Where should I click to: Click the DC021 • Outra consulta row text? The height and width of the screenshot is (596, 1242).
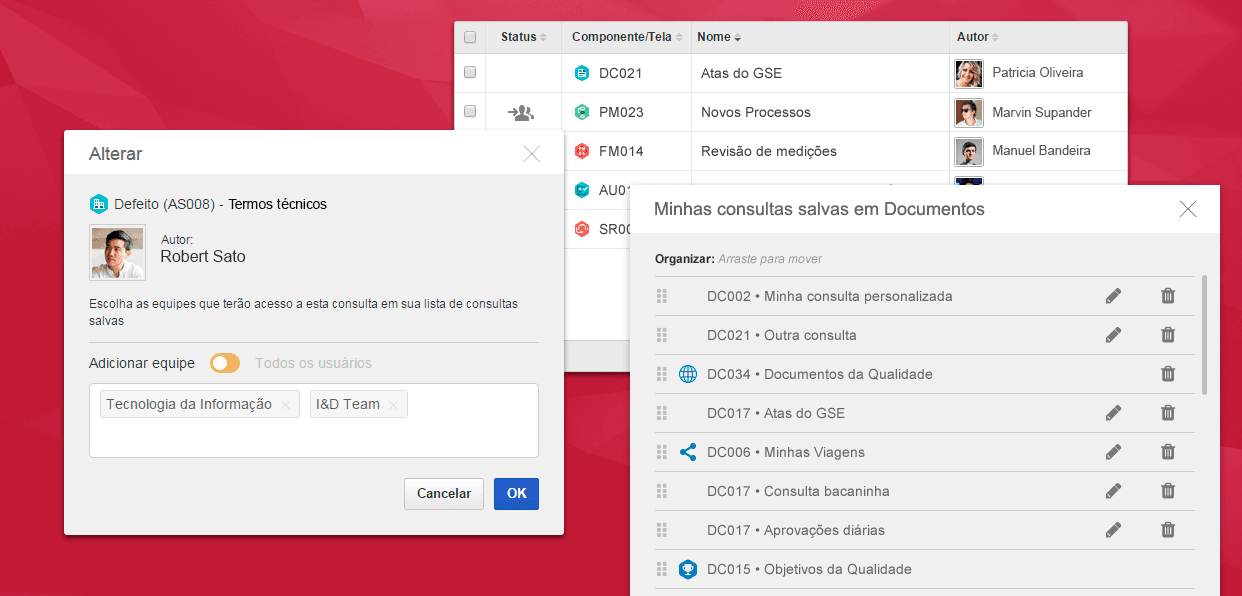(782, 335)
